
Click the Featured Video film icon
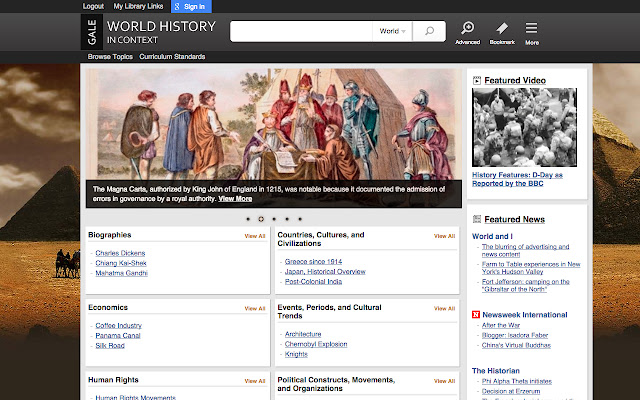click(x=477, y=79)
